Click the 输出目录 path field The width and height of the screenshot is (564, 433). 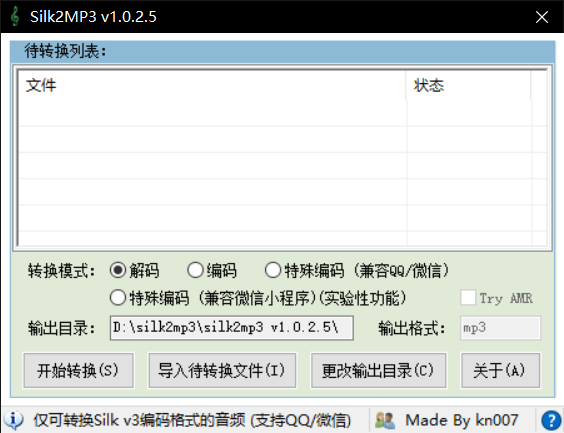point(232,328)
